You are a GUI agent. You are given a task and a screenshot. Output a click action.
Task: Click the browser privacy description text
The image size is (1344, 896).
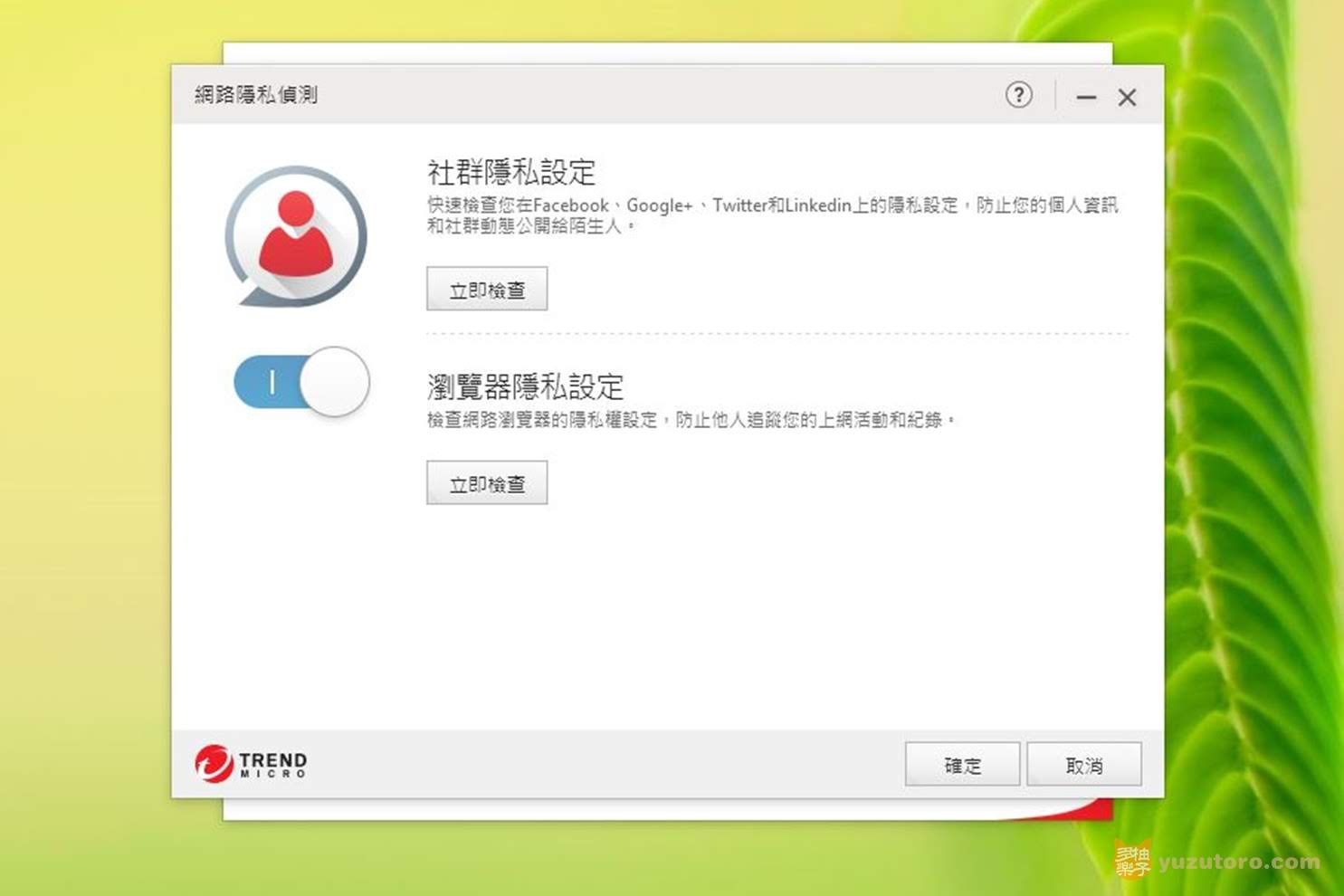(691, 420)
